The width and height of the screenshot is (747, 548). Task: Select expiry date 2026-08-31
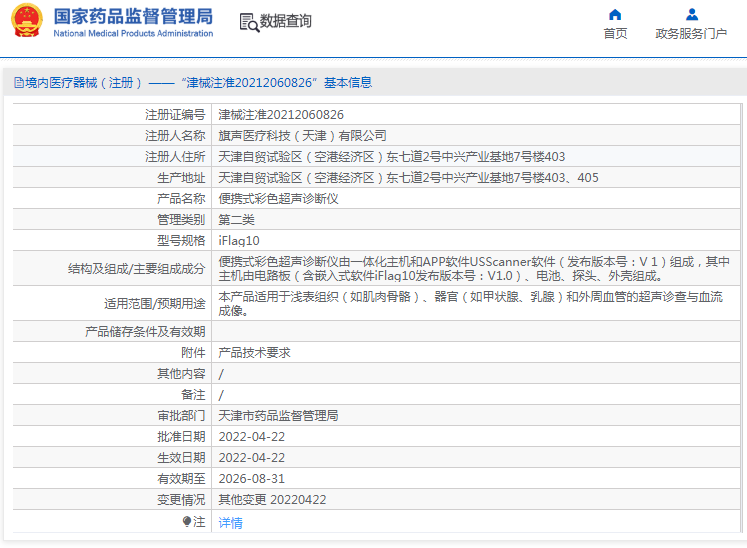pos(252,478)
